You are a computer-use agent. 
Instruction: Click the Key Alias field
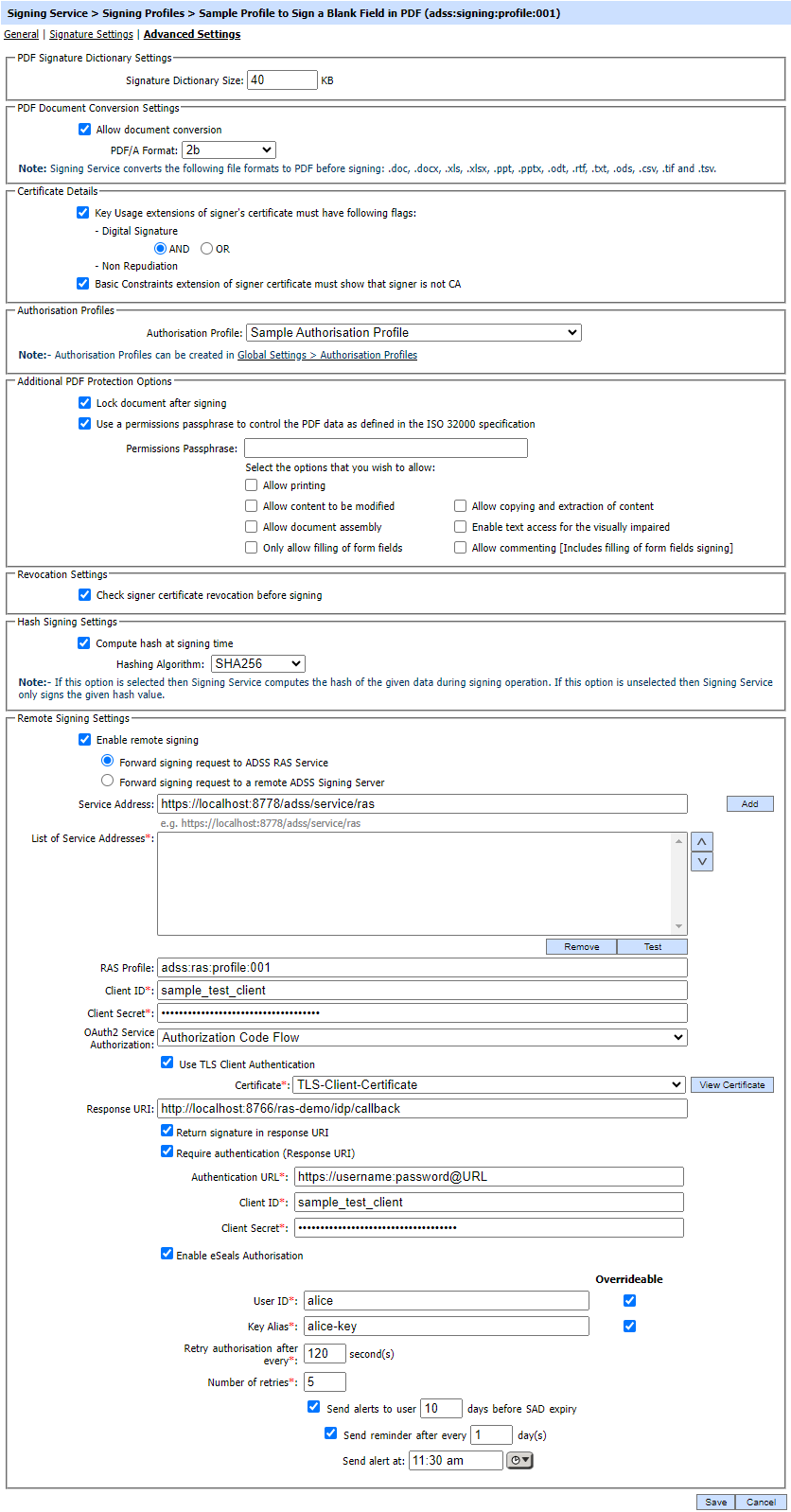[x=446, y=1326]
